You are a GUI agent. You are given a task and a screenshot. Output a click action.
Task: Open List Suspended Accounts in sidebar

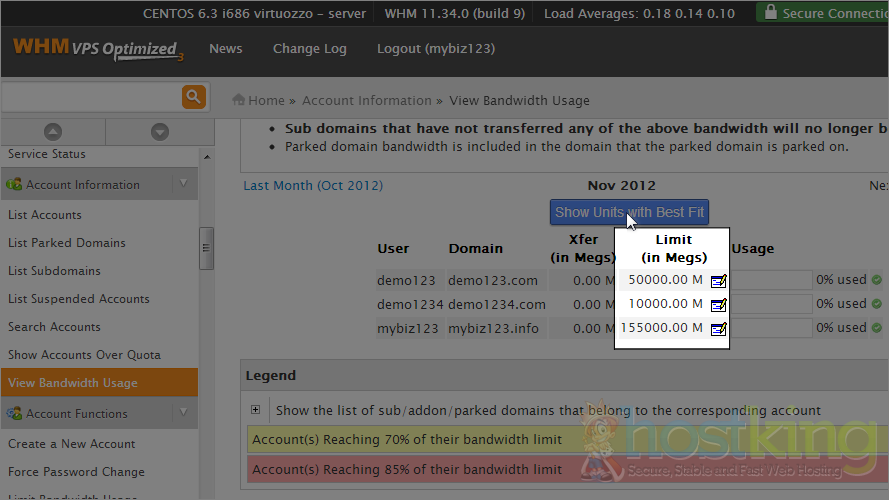pos(79,299)
